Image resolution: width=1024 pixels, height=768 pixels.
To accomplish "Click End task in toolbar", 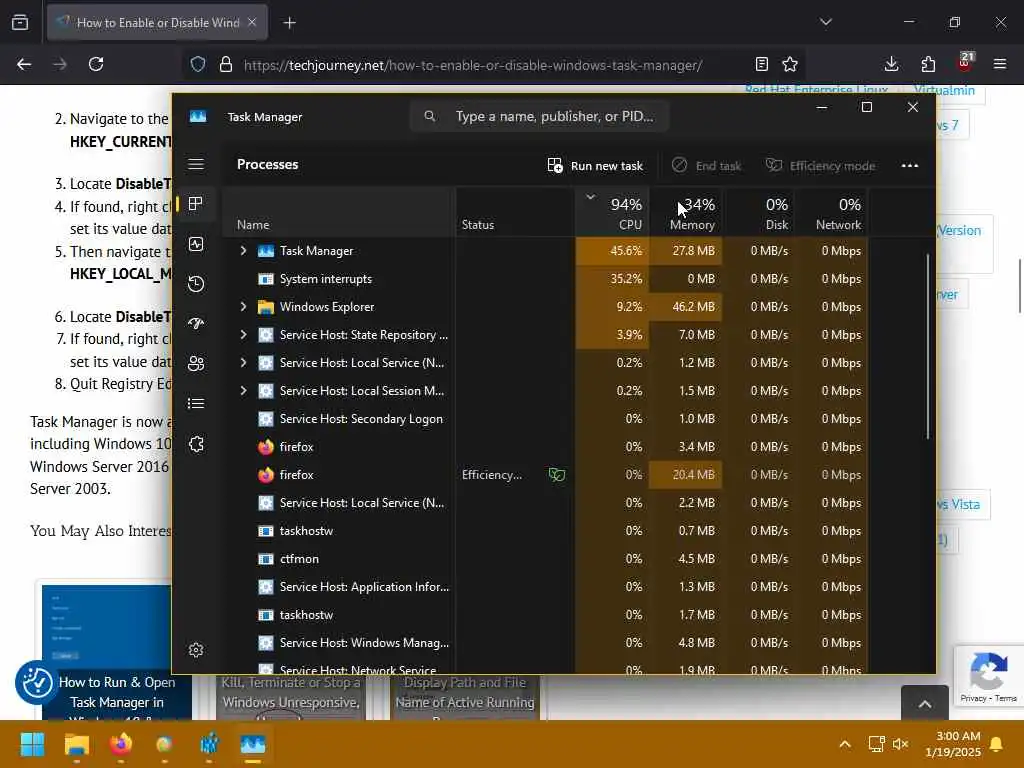I will 707,166.
